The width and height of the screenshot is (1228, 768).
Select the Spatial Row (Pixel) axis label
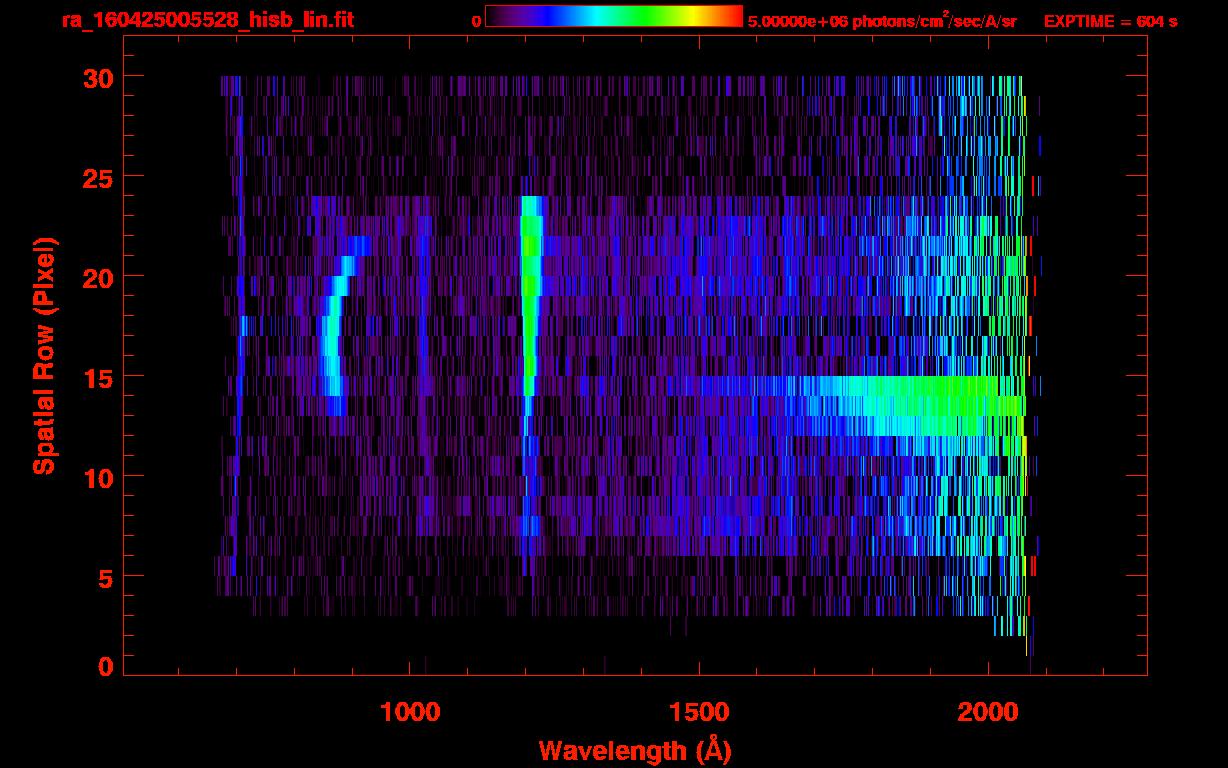click(44, 355)
